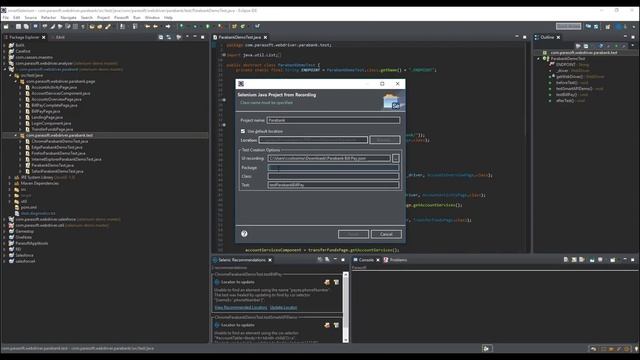Screen dimensions: 640x360
Task: Select SafariParabankDemoTest.java in Package Explorer
Action: tap(57, 171)
